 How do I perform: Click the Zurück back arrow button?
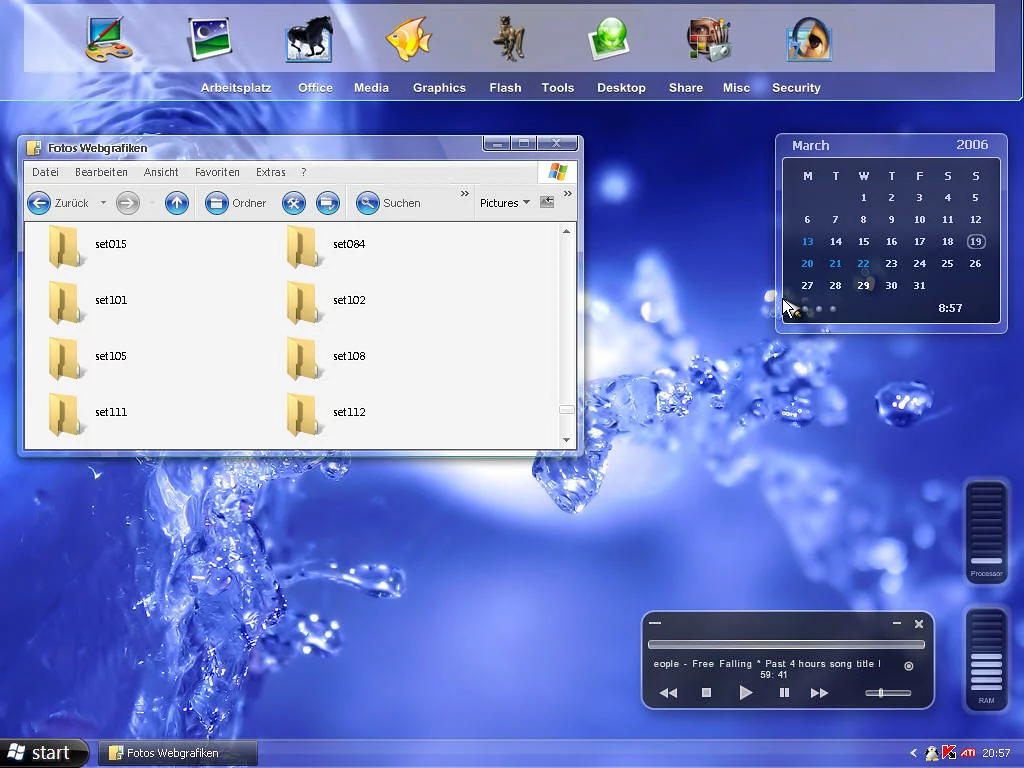pyautogui.click(x=39, y=203)
